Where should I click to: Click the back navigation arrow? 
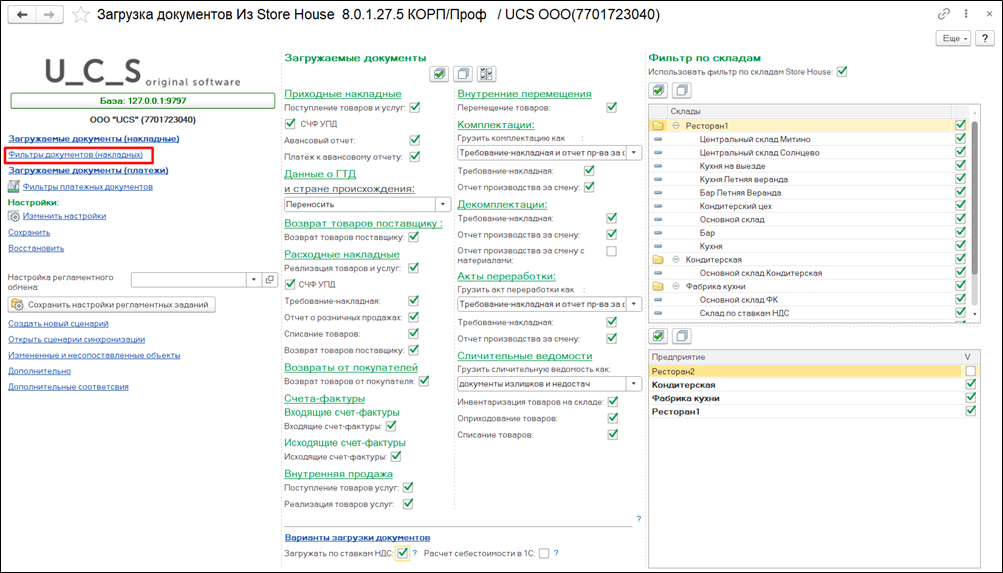[x=22, y=14]
